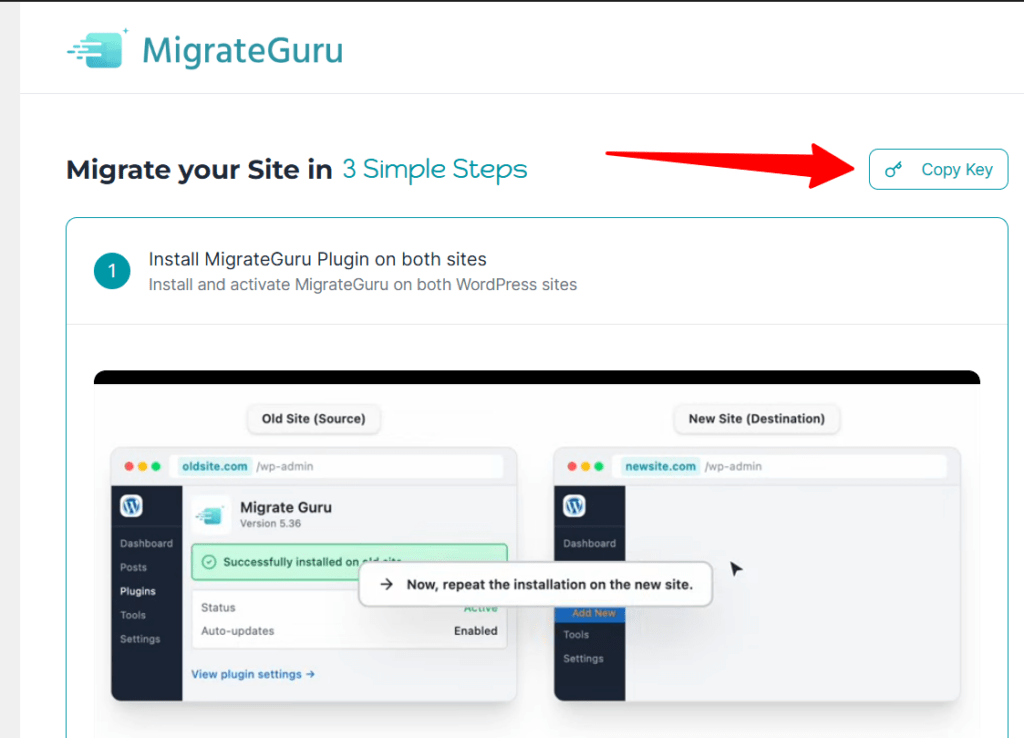
Task: Open Tools in the new site sidebar
Action: tap(576, 635)
